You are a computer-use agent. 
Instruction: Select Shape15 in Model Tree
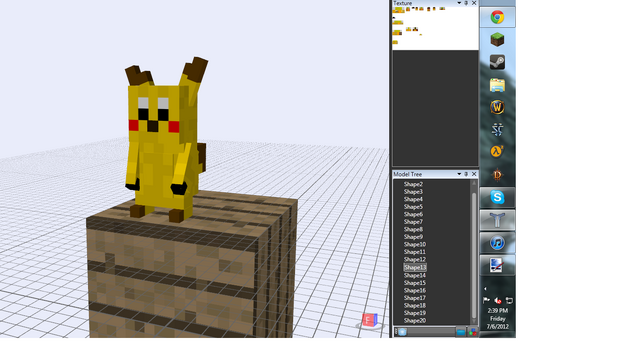pos(415,283)
